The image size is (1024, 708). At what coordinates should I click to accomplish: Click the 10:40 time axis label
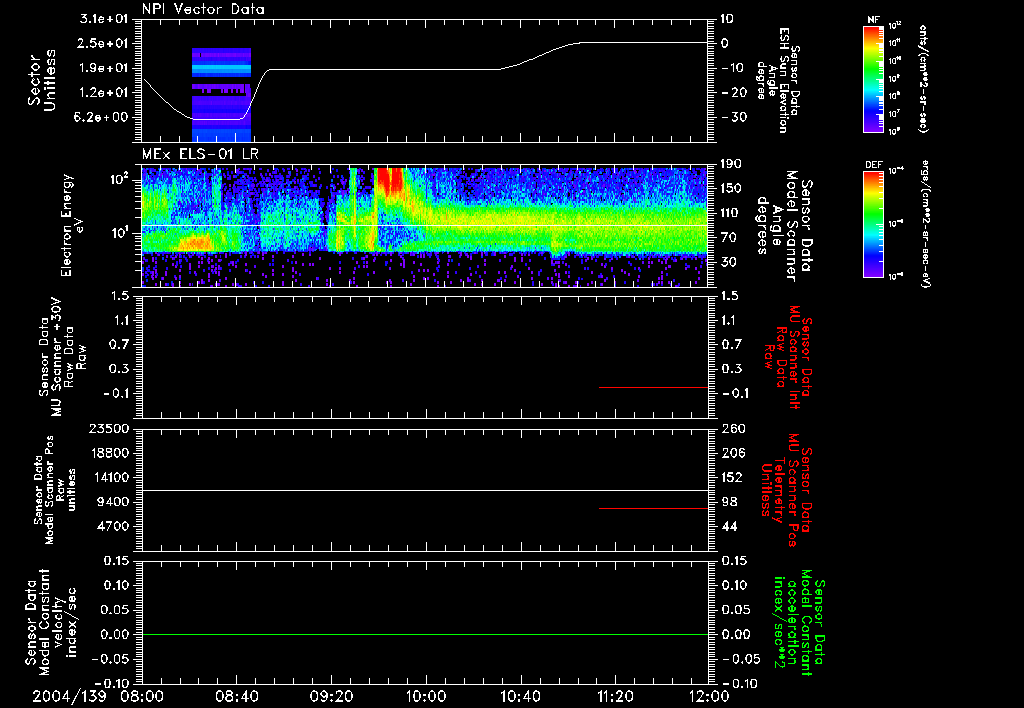pos(520,696)
